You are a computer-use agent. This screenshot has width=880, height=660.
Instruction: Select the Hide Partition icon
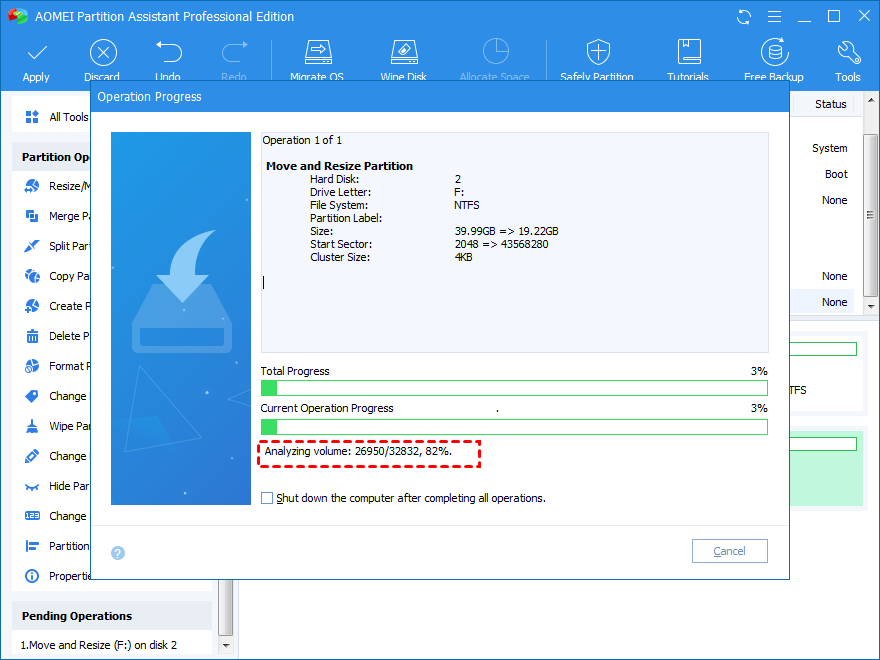[32, 487]
